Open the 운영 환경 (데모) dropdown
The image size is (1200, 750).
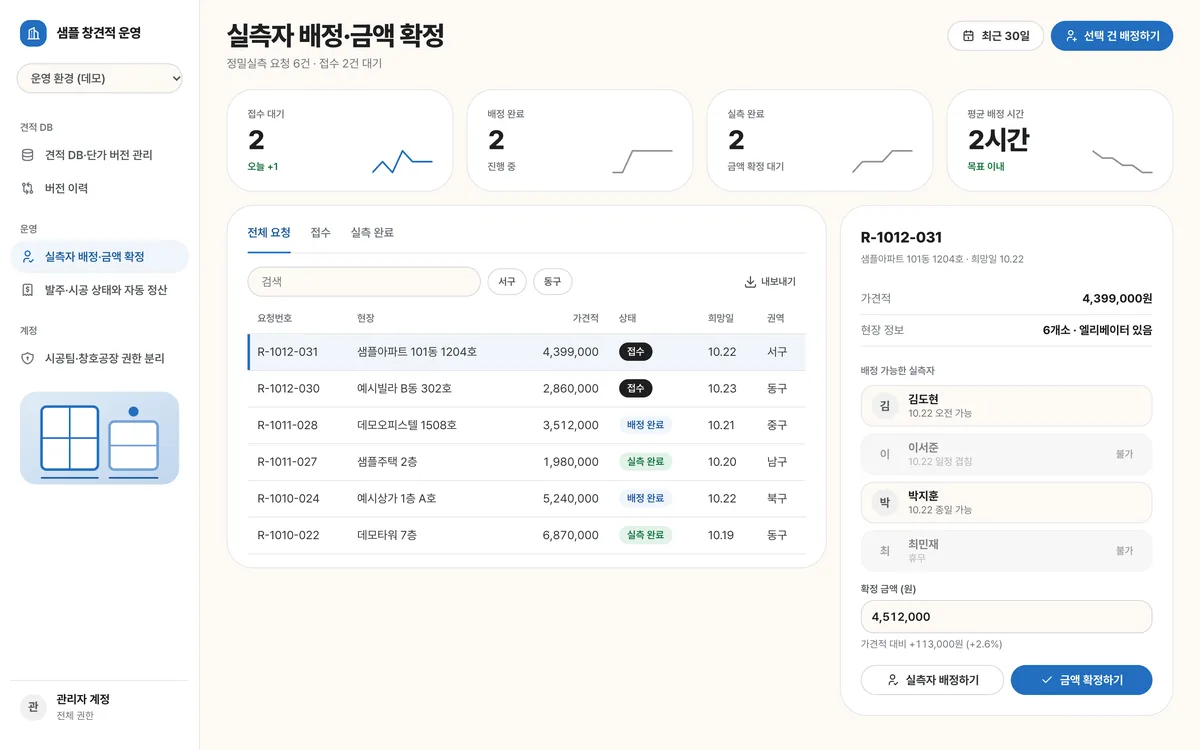pos(100,78)
